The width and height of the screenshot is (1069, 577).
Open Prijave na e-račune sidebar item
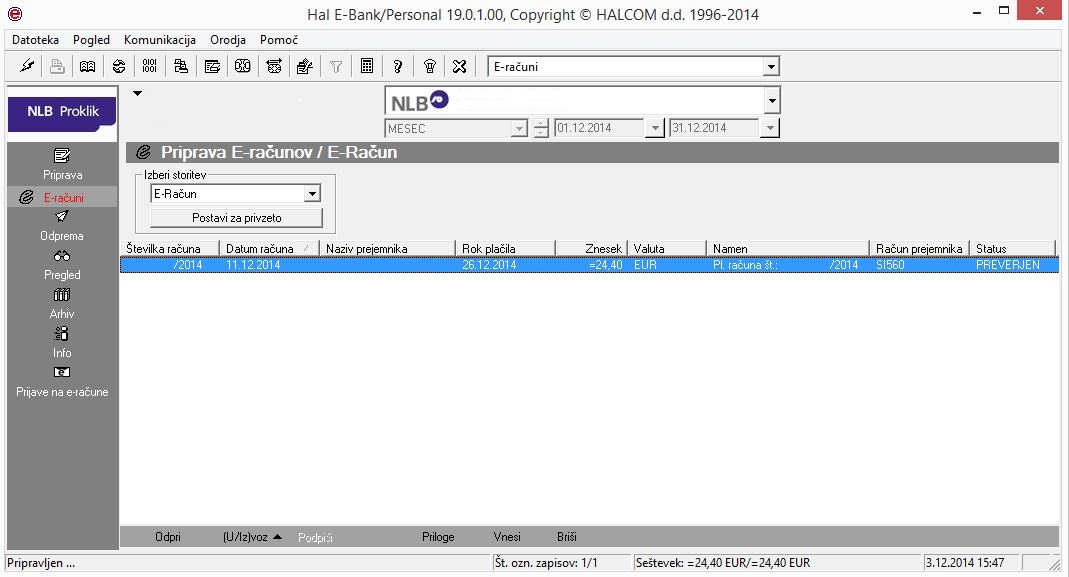click(x=62, y=382)
